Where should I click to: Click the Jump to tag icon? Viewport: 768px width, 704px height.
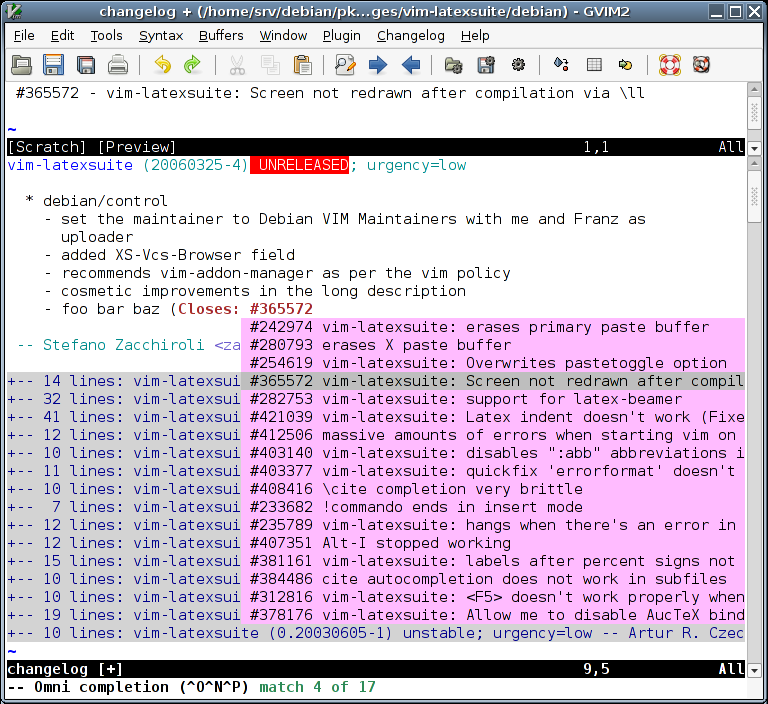625,65
